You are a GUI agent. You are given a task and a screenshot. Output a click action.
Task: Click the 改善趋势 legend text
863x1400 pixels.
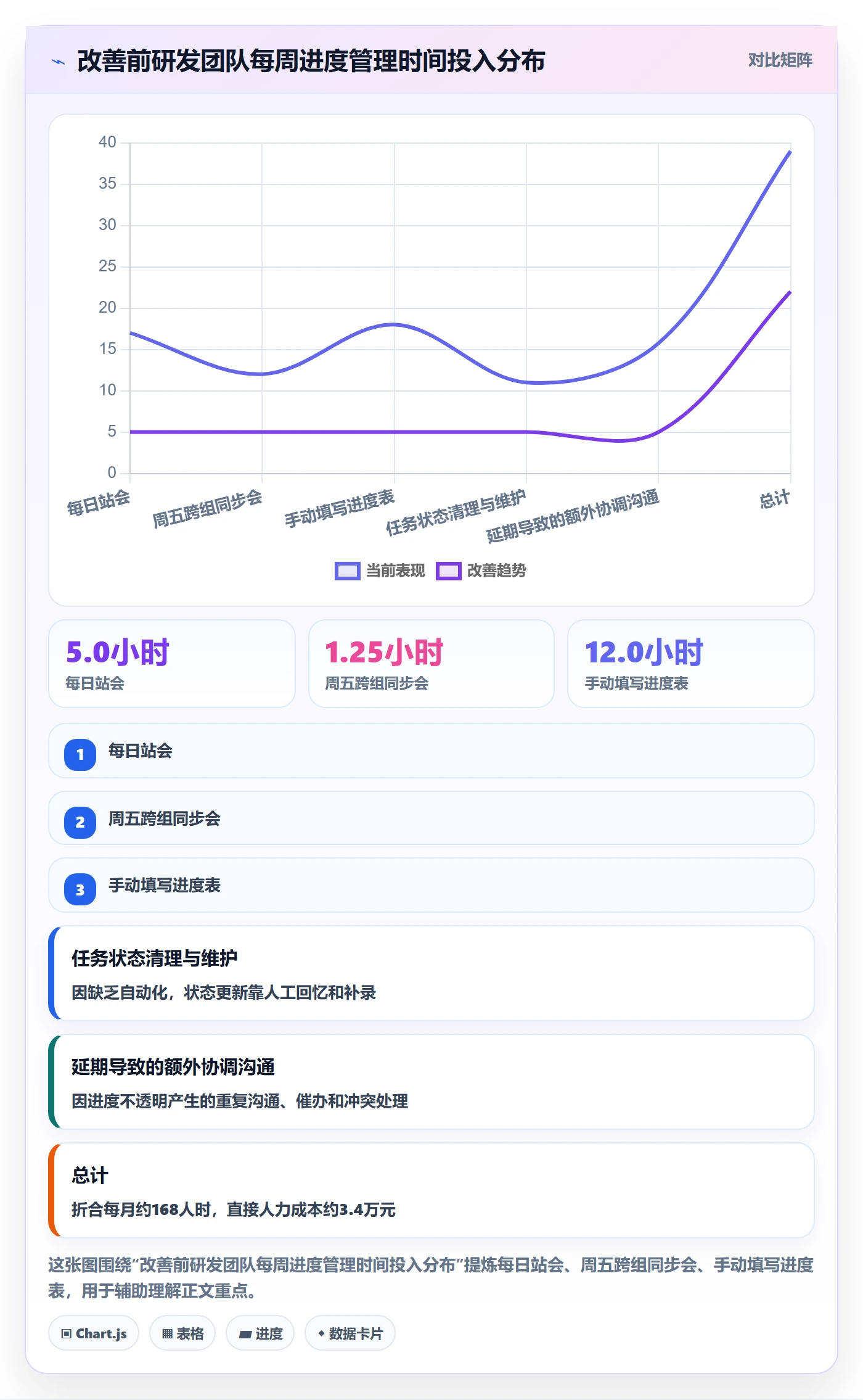coord(496,571)
